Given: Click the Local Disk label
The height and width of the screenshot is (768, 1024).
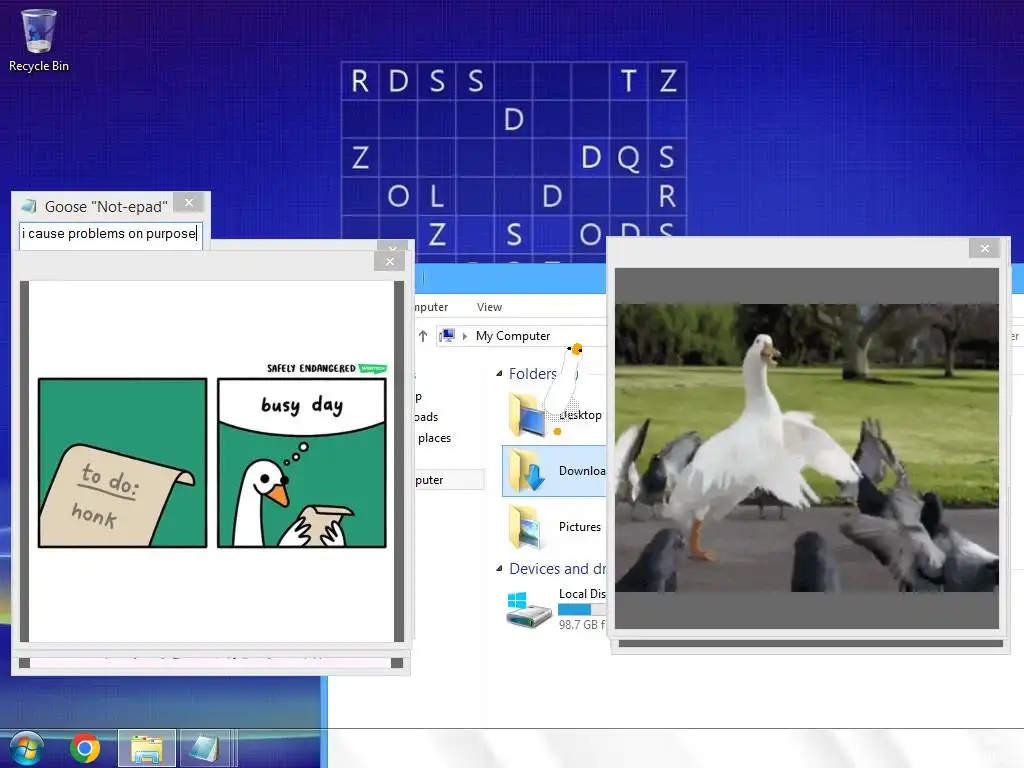Looking at the screenshot, I should (x=583, y=594).
